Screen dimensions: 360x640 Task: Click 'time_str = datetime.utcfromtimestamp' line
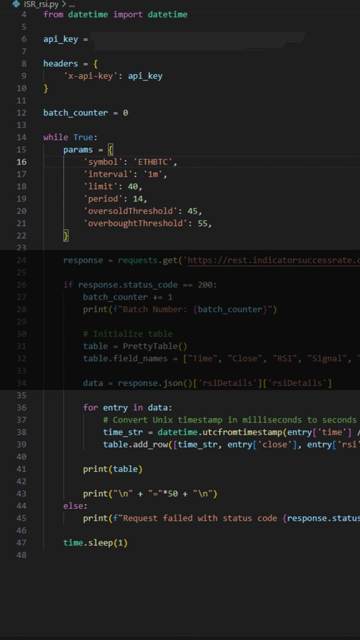231,432
